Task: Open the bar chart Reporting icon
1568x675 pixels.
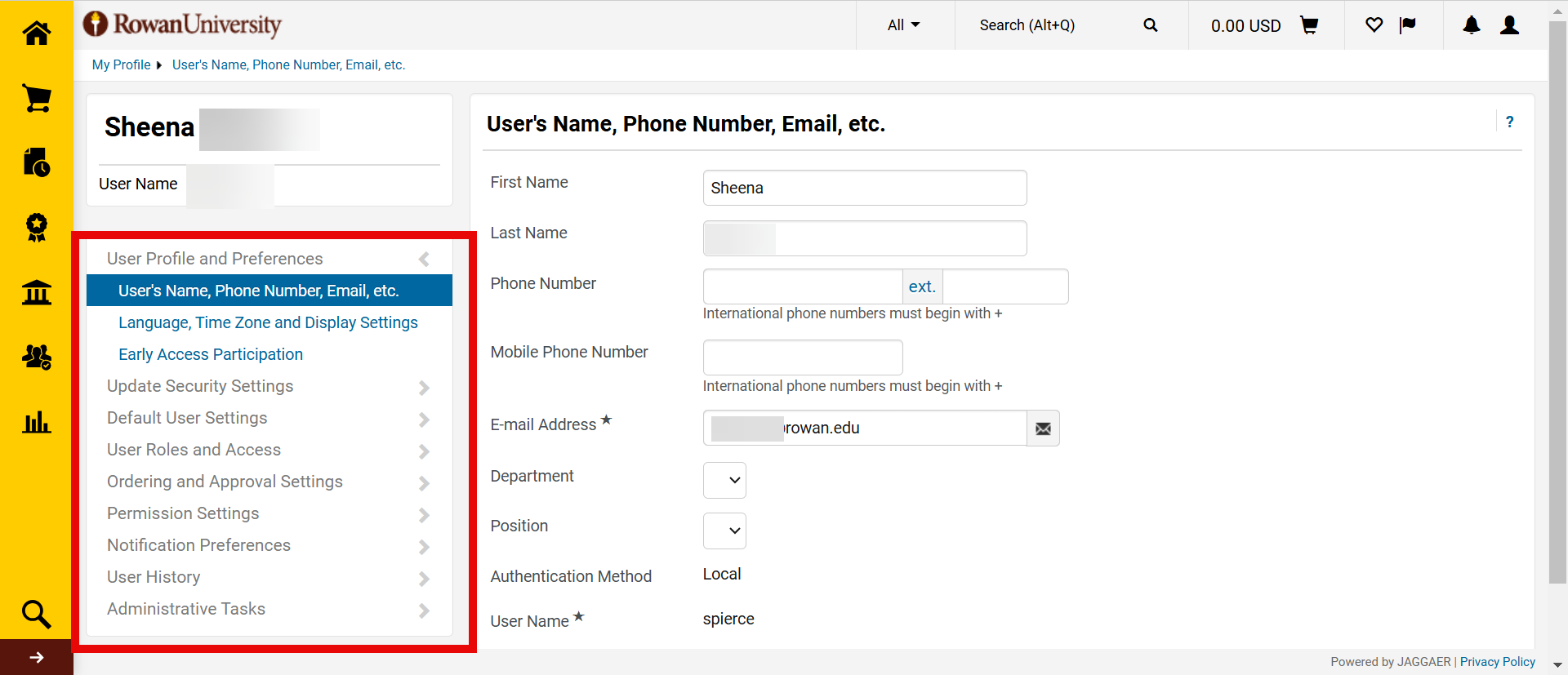Action: [36, 422]
